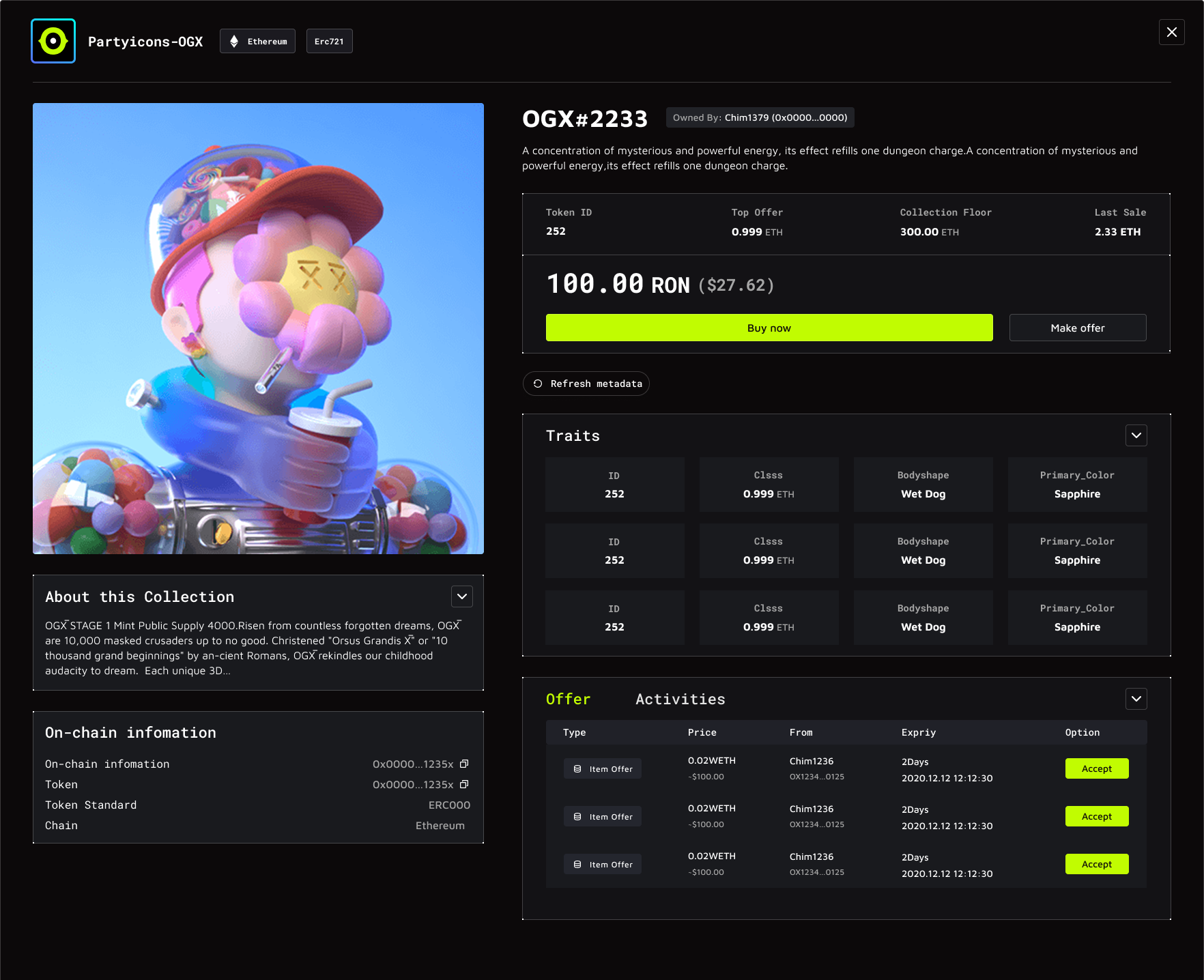Click the Expriy column header
The height and width of the screenshot is (980, 1204).
pyautogui.click(x=918, y=732)
